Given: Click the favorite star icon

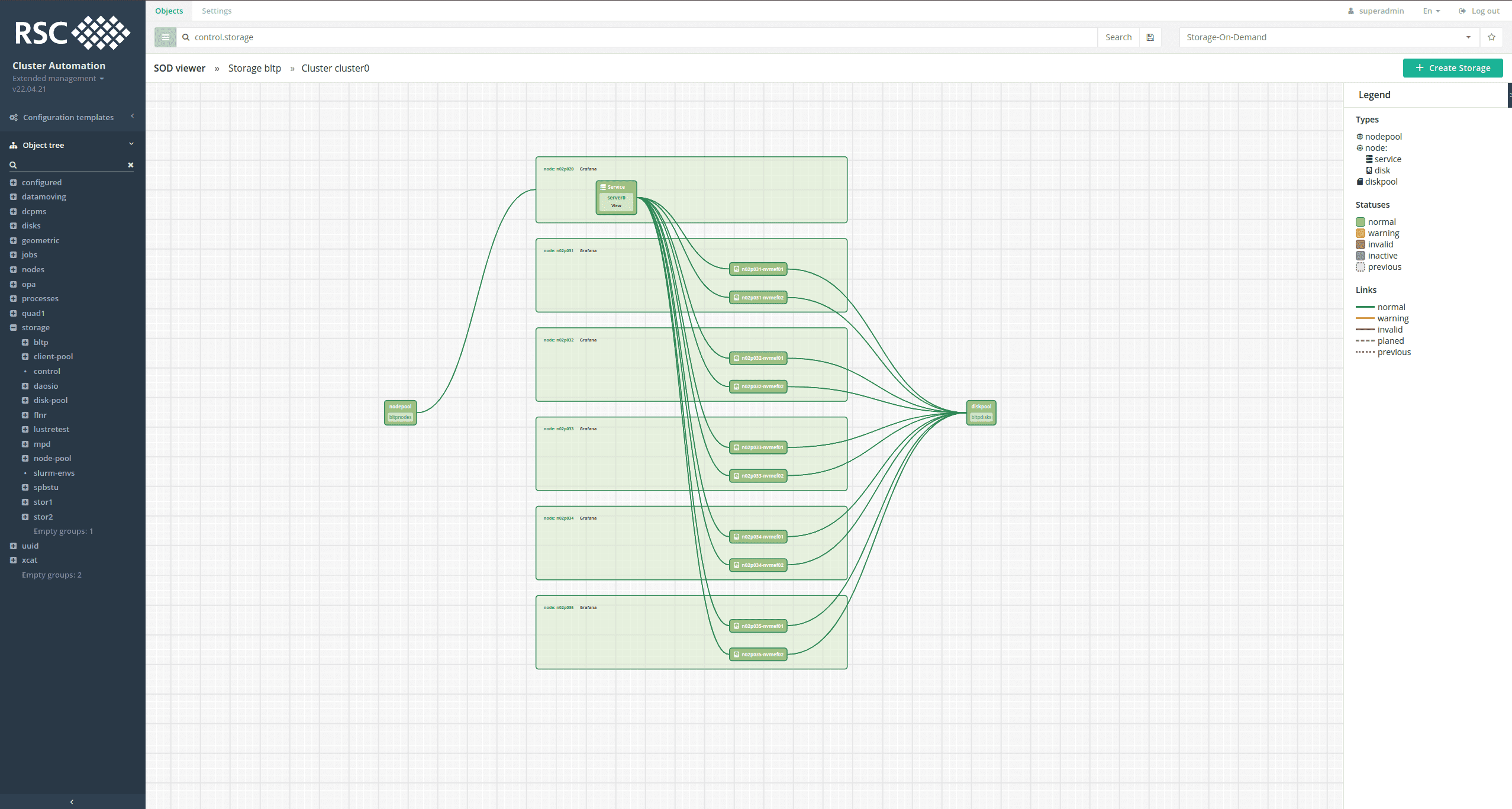Looking at the screenshot, I should [x=1491, y=37].
